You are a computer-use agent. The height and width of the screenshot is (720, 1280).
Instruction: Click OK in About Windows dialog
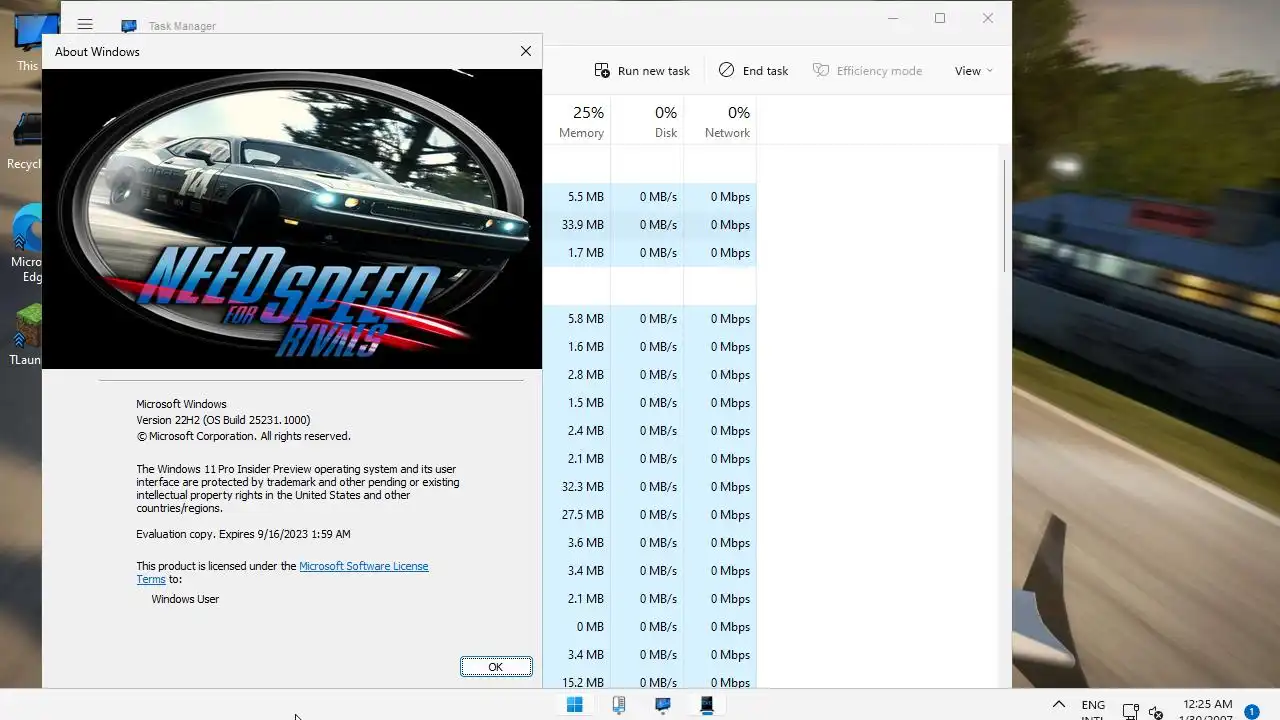point(496,667)
